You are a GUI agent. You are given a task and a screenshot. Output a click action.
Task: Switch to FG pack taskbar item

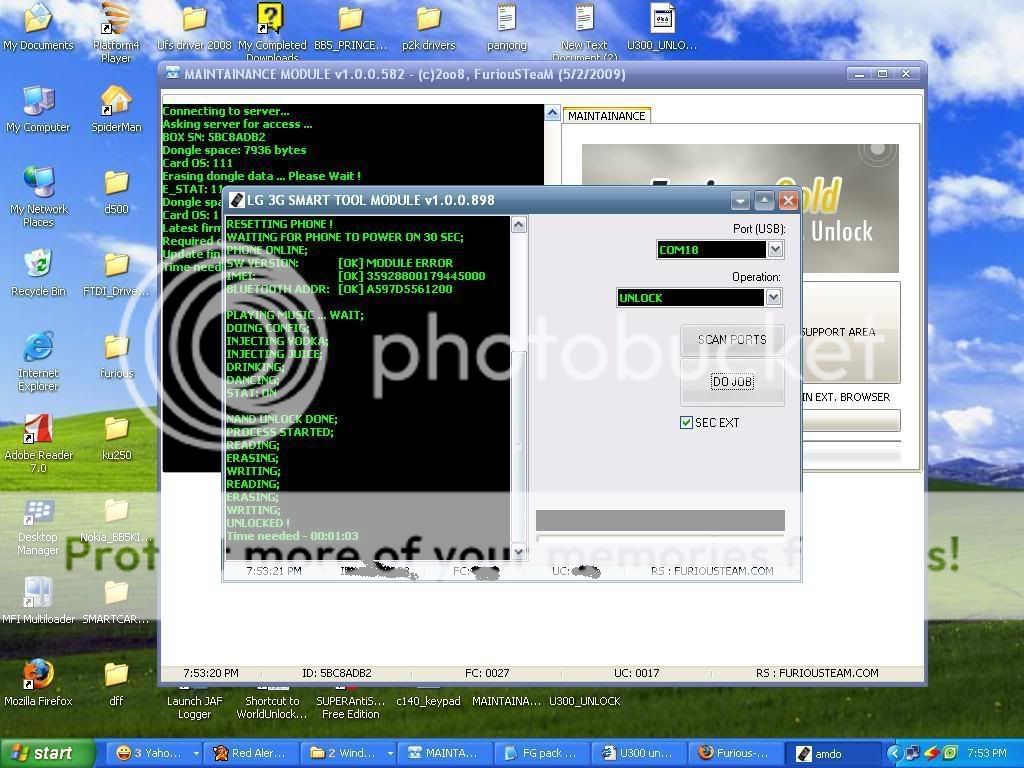click(543, 753)
